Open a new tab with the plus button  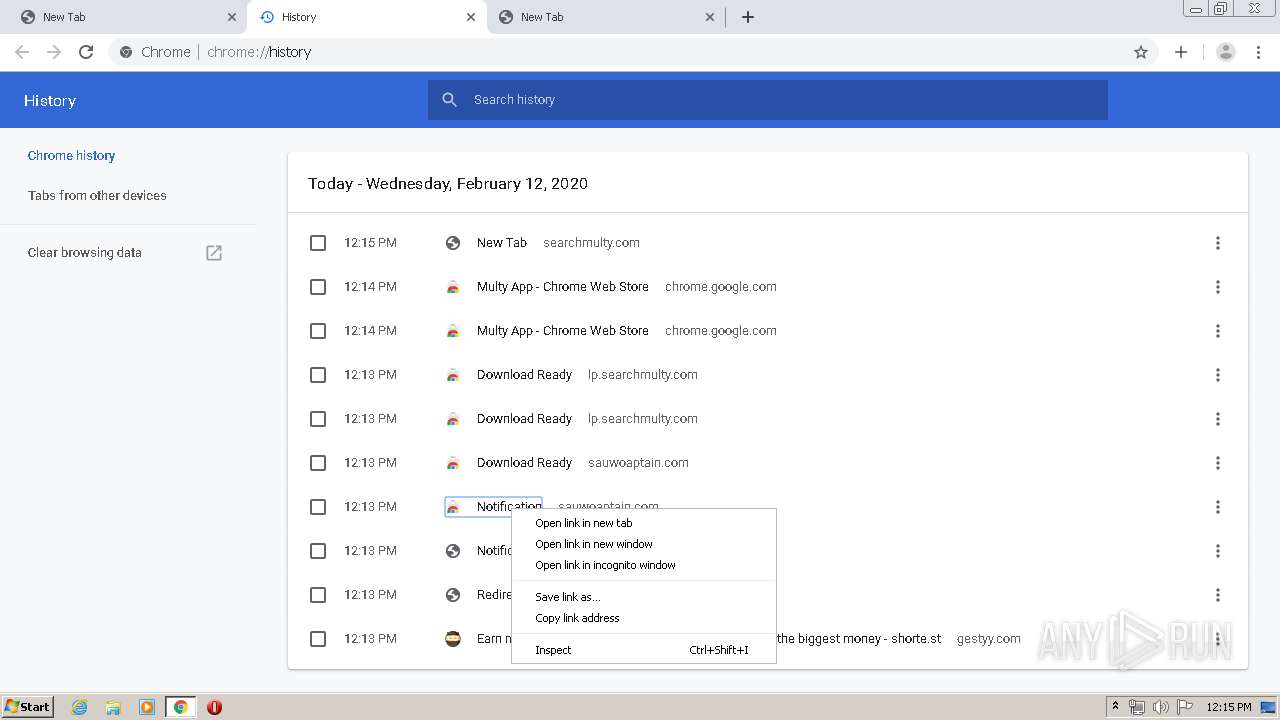point(748,17)
